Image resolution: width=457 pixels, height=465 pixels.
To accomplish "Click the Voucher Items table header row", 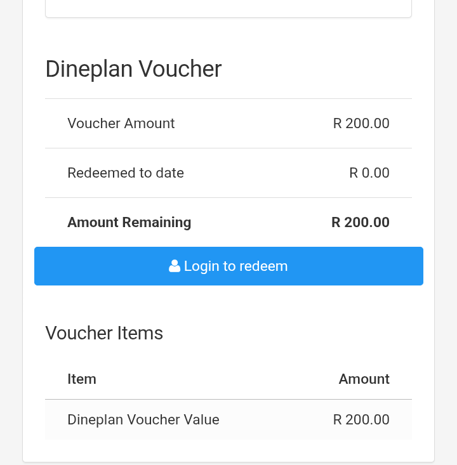I will tap(229, 379).
